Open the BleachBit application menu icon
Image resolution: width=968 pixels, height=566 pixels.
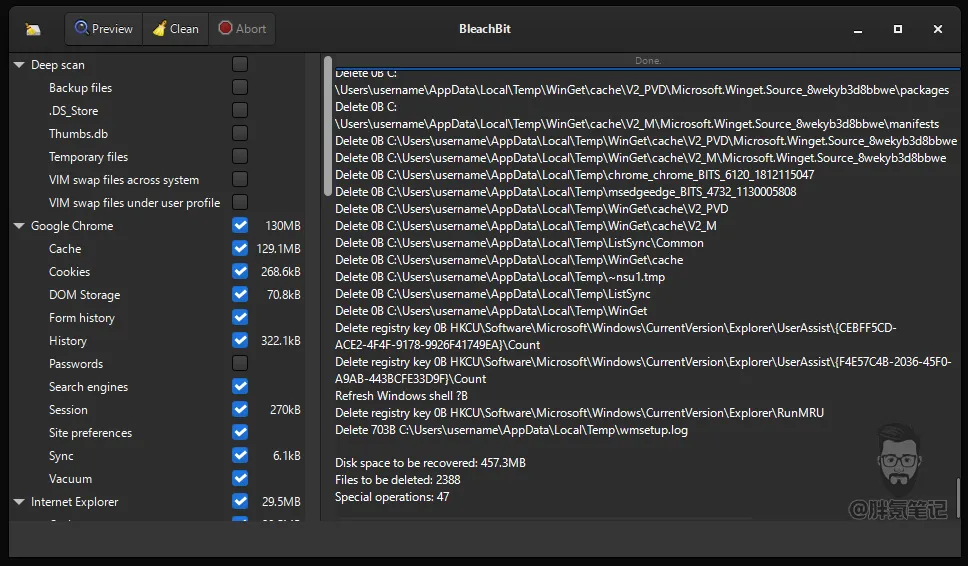pyautogui.click(x=33, y=29)
